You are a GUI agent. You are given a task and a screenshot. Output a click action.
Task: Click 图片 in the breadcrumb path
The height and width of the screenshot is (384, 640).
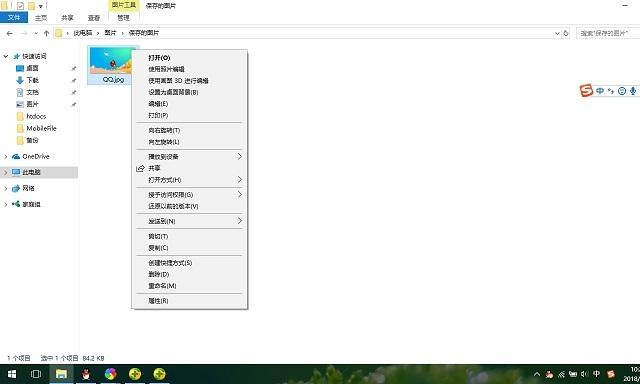tap(110, 33)
